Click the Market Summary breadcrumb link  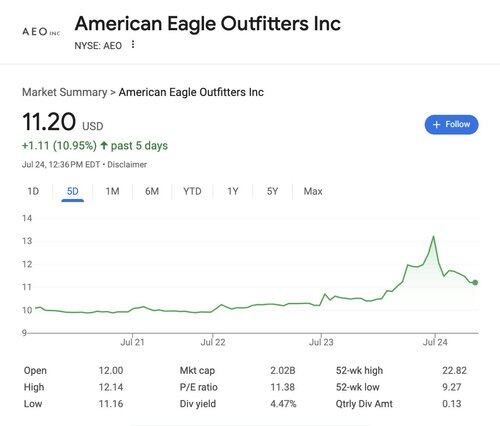click(64, 92)
